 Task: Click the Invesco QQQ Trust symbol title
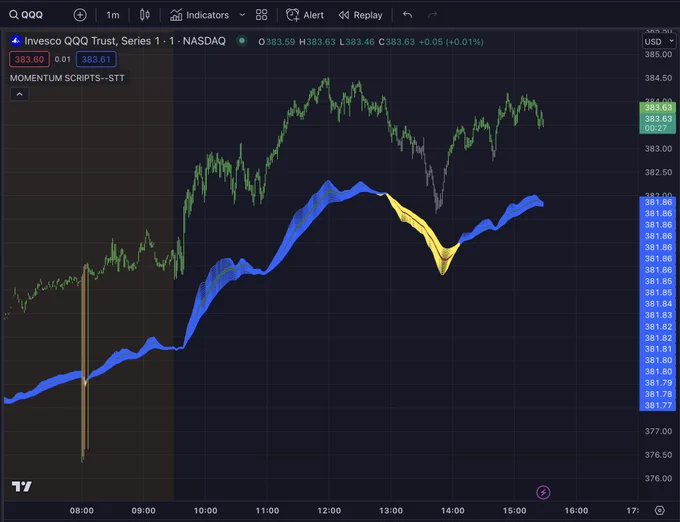[x=125, y=41]
